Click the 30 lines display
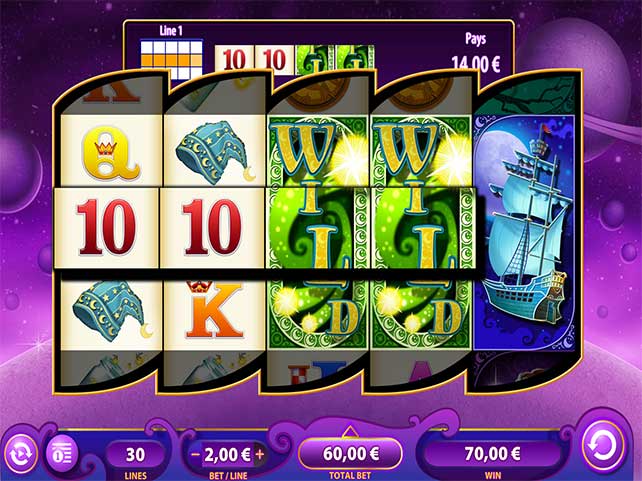This screenshot has width=642, height=481. pyautogui.click(x=136, y=455)
